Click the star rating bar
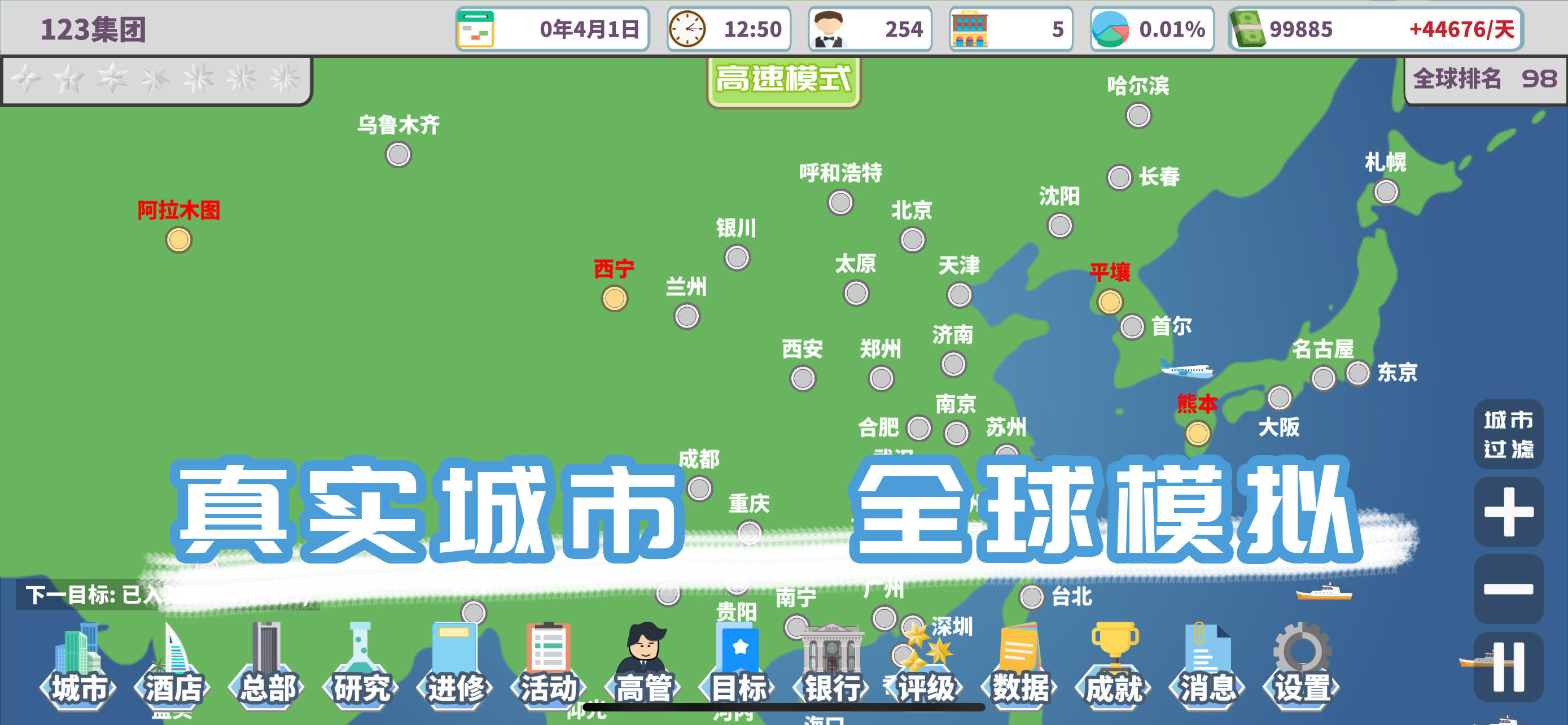 pyautogui.click(x=156, y=80)
